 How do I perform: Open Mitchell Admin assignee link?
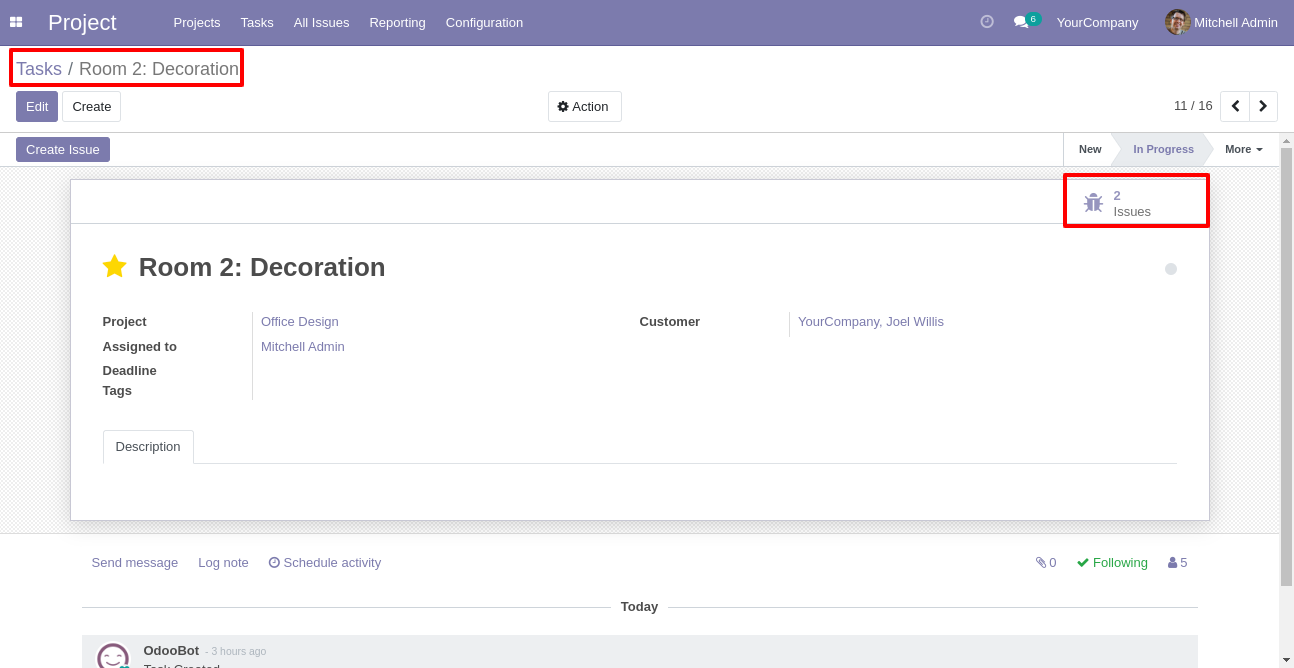coord(303,346)
